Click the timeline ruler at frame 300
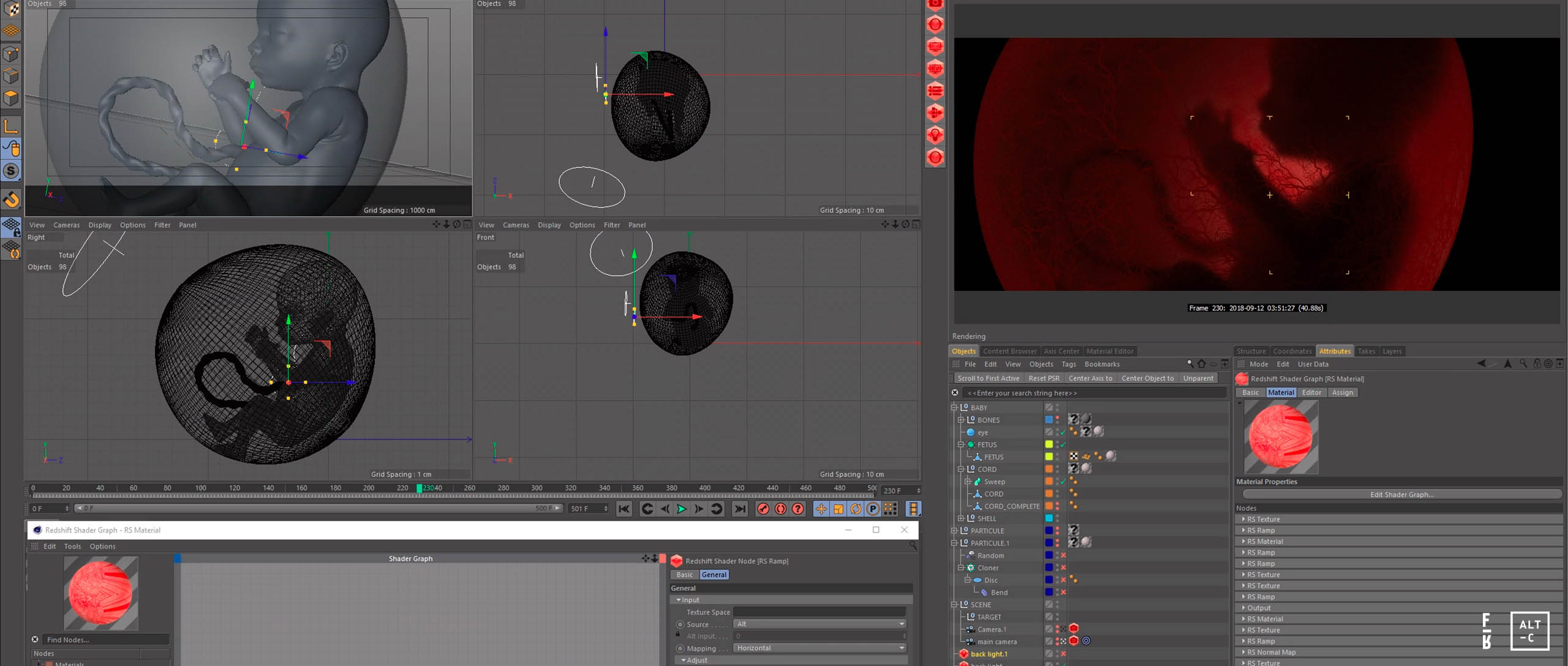This screenshot has width=1568, height=666. point(537,488)
